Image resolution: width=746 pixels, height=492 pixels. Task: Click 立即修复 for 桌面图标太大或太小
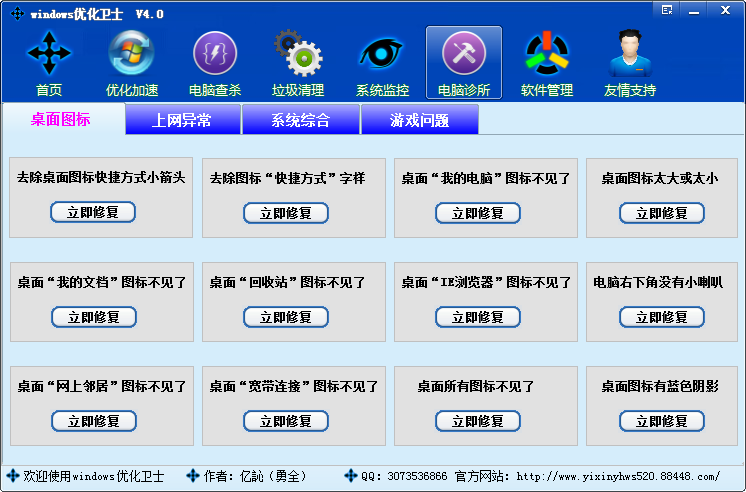[662, 213]
